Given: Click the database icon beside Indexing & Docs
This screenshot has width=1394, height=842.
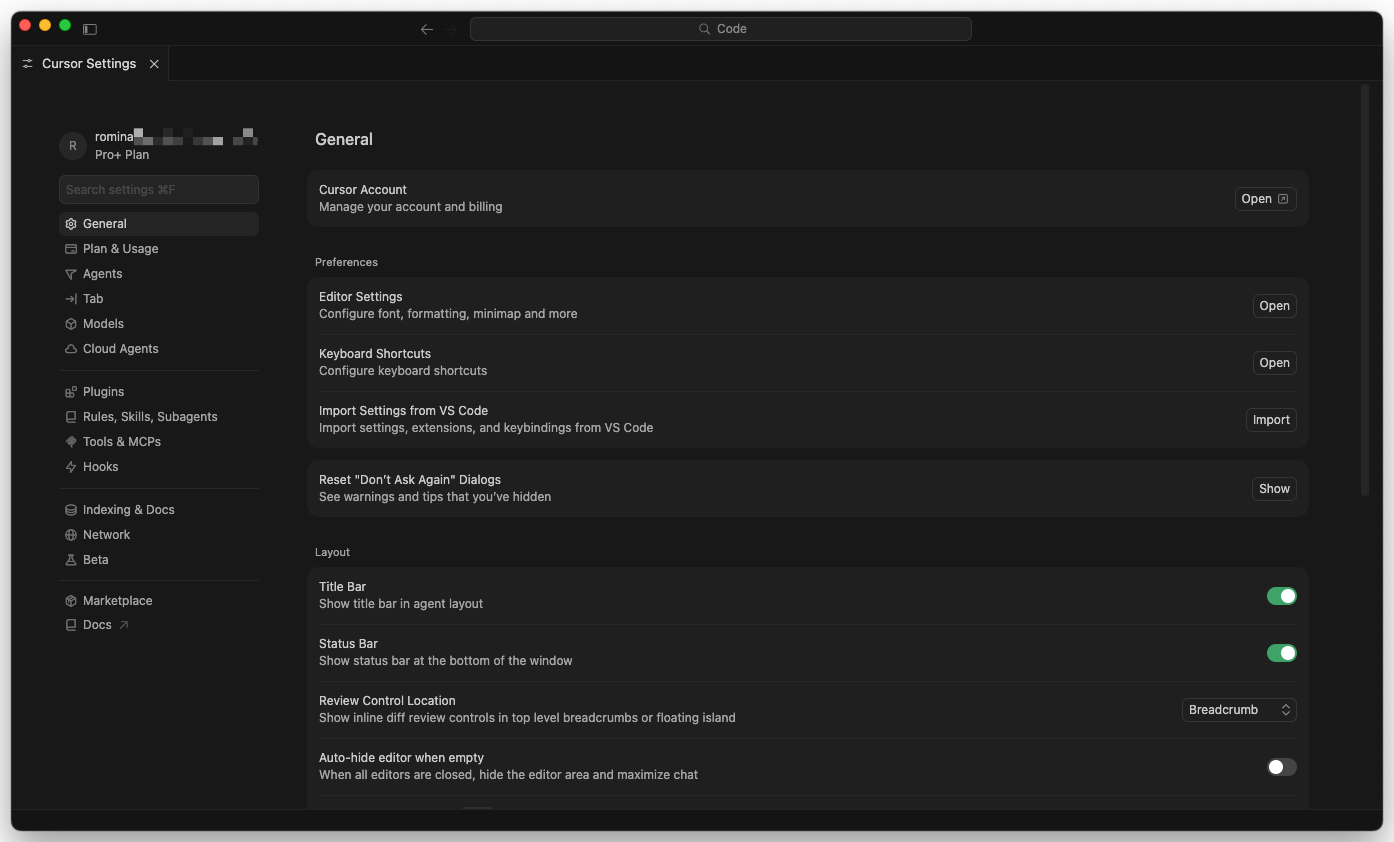Looking at the screenshot, I should [71, 510].
